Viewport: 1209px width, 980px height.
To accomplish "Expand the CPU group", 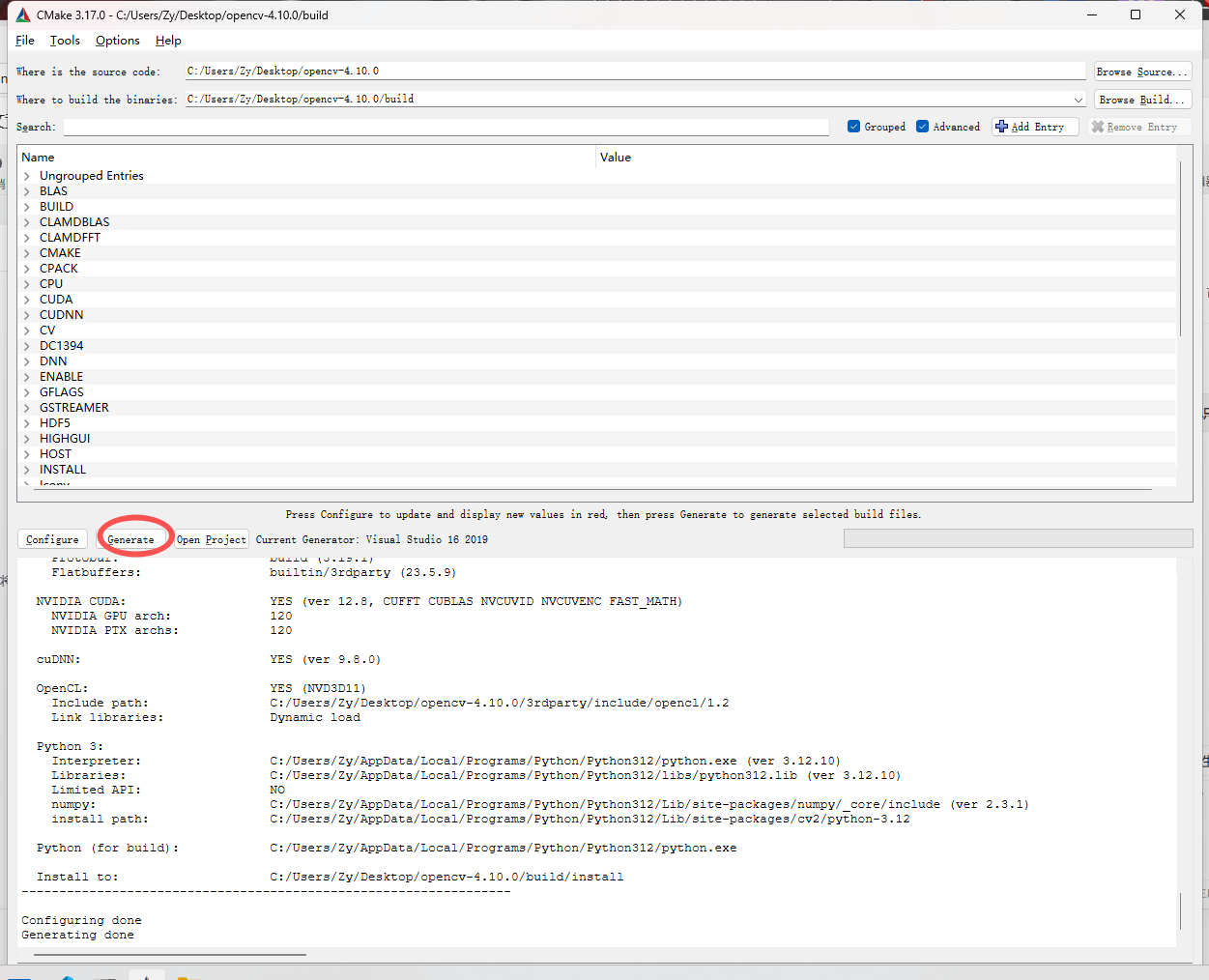I will [27, 284].
